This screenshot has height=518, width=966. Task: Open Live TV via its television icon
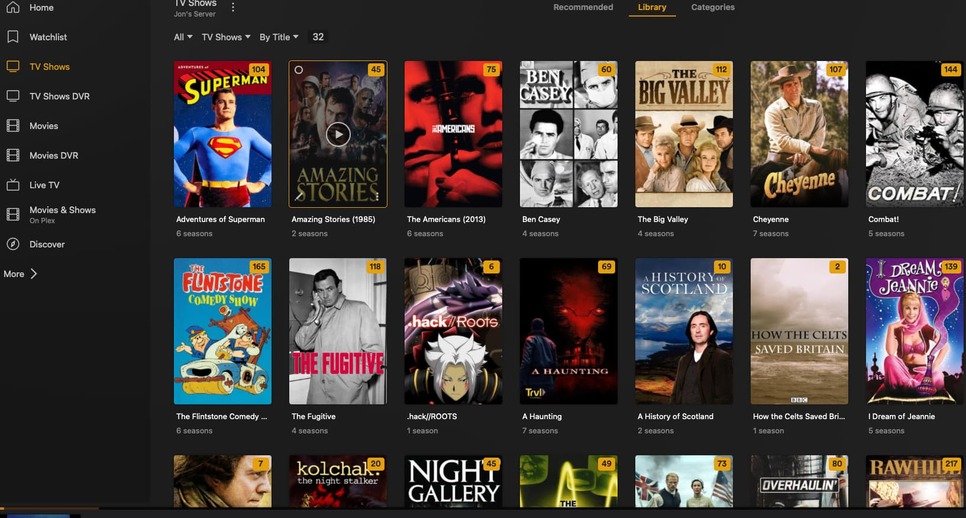tap(13, 185)
